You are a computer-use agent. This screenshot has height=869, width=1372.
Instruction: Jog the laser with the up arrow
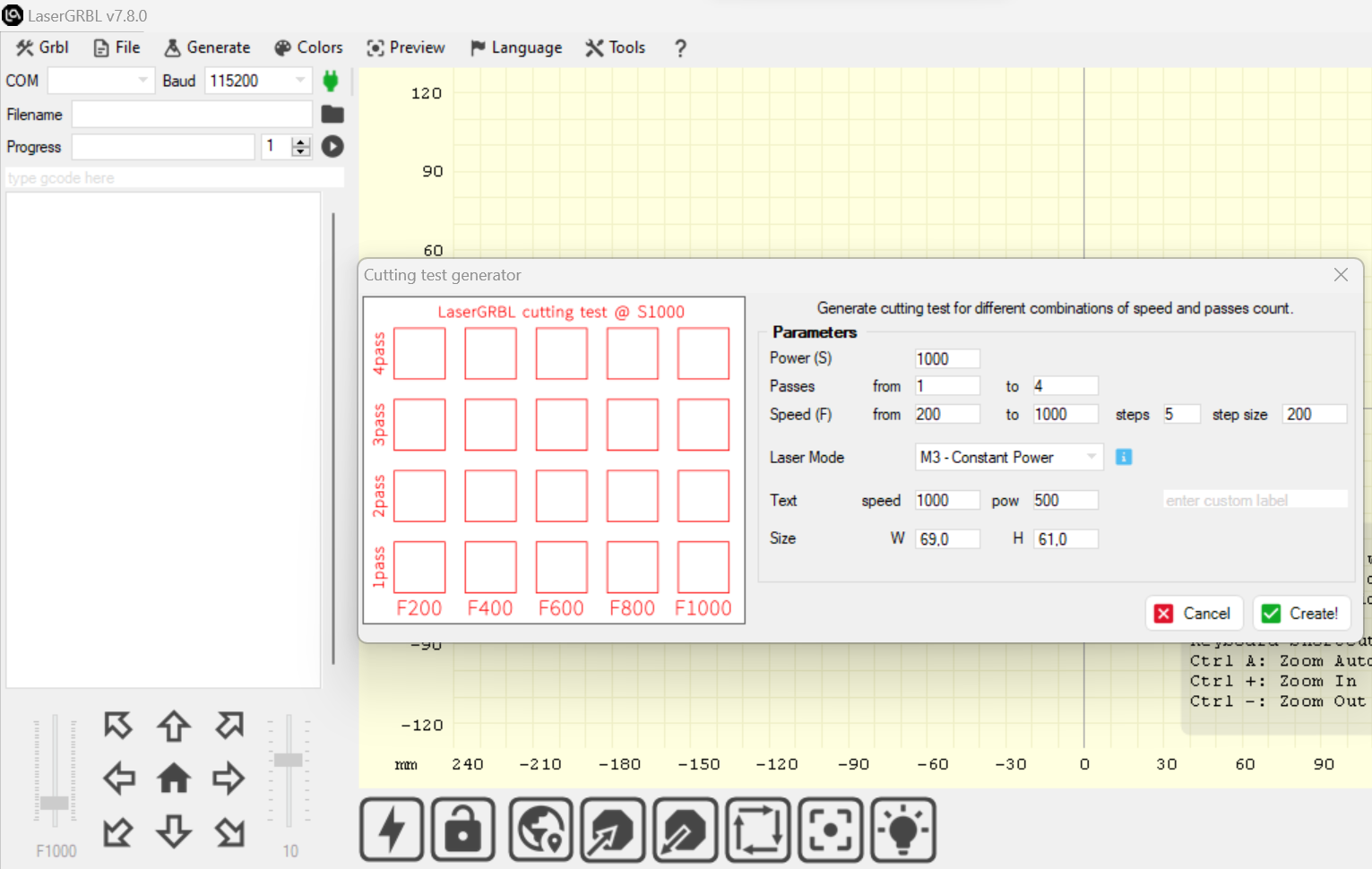174,726
